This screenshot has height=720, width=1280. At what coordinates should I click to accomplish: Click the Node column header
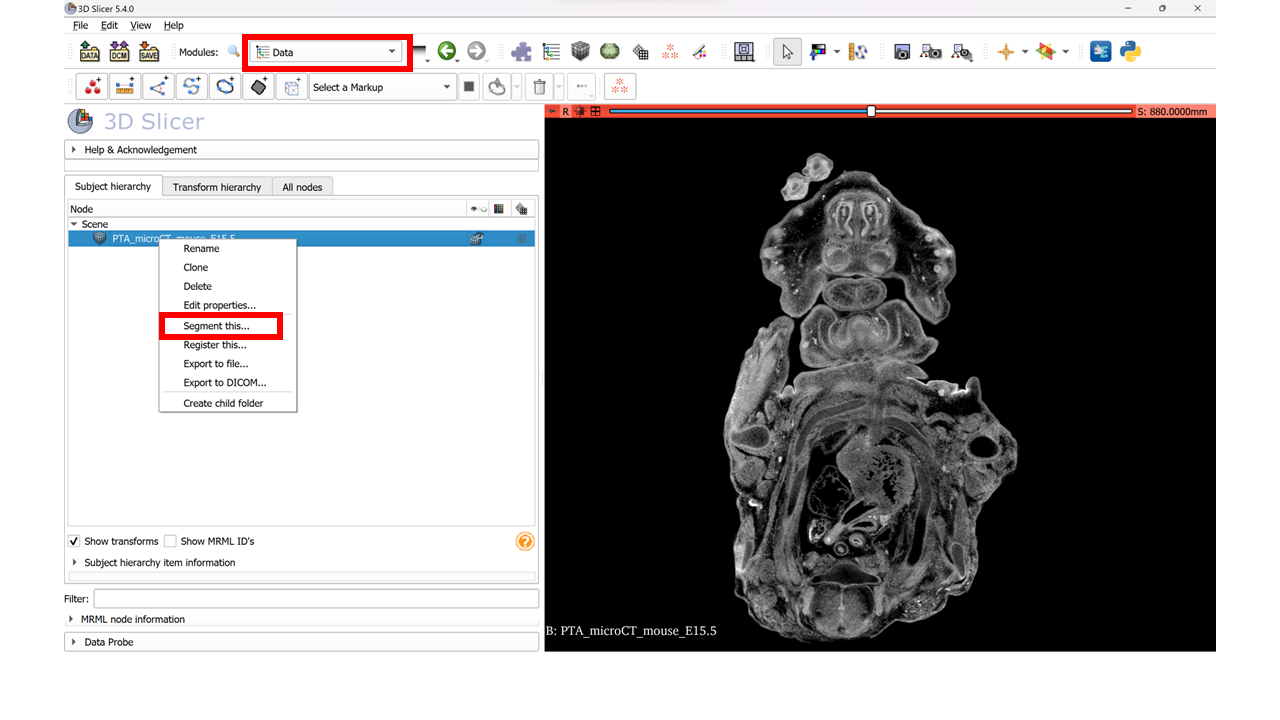point(267,209)
